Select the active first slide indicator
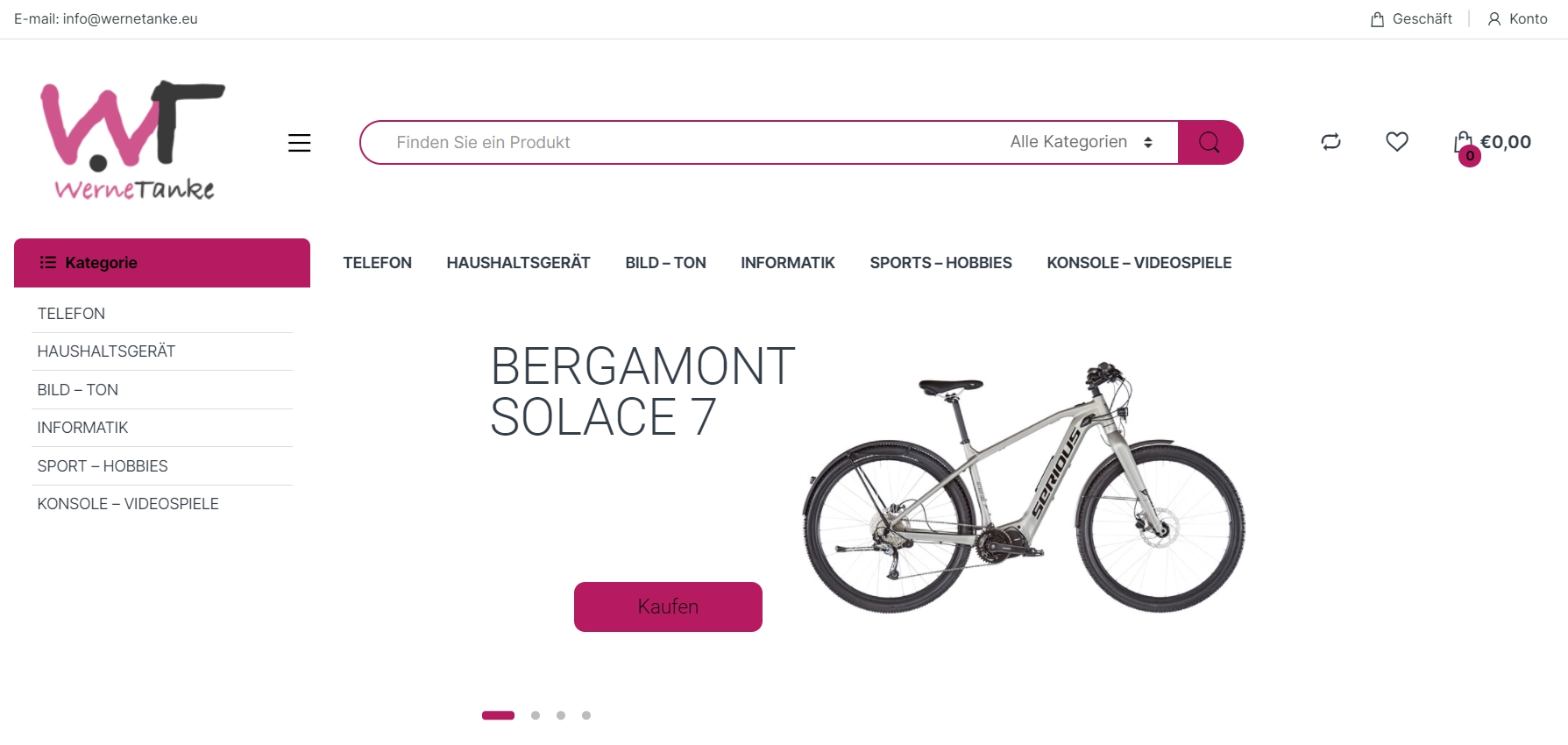The height and width of the screenshot is (745, 1568). pyautogui.click(x=498, y=715)
